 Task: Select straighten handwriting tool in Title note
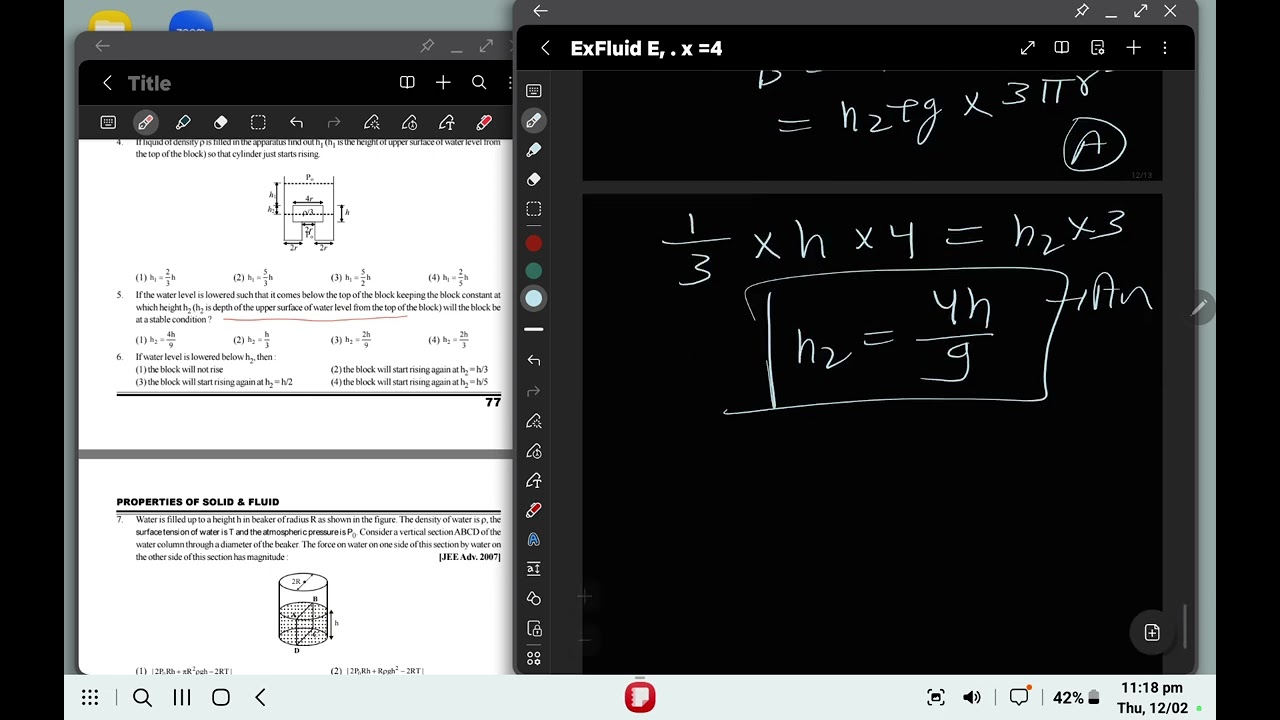pos(409,122)
